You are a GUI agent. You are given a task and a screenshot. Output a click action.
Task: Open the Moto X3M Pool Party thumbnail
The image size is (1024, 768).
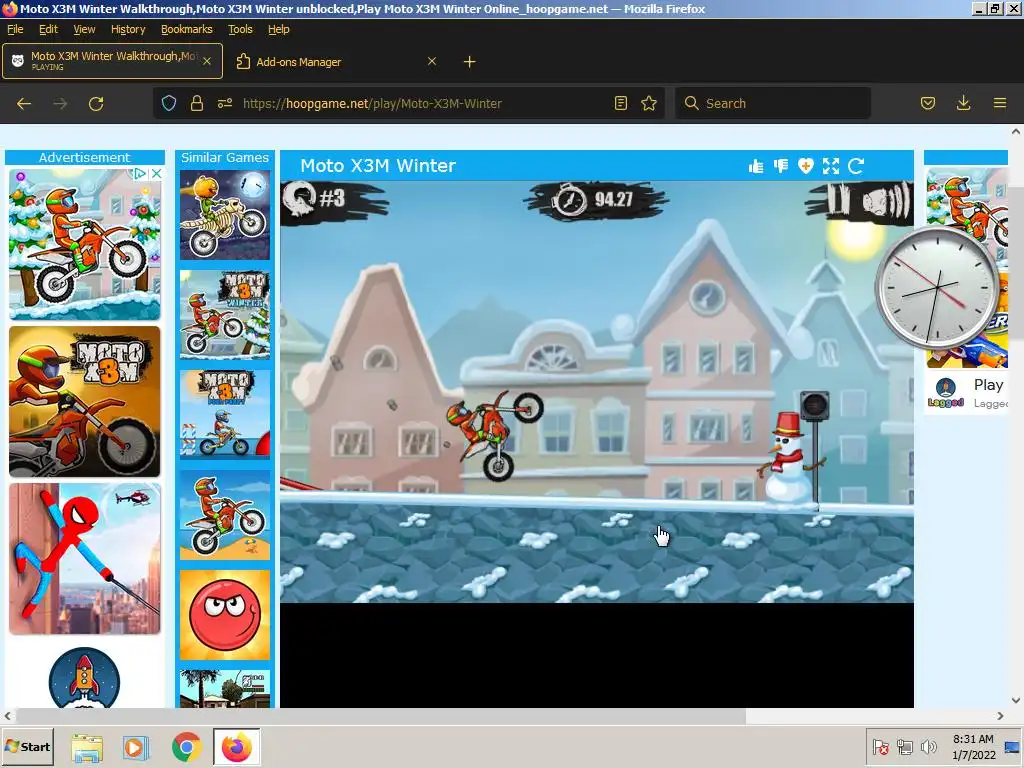(x=225, y=415)
